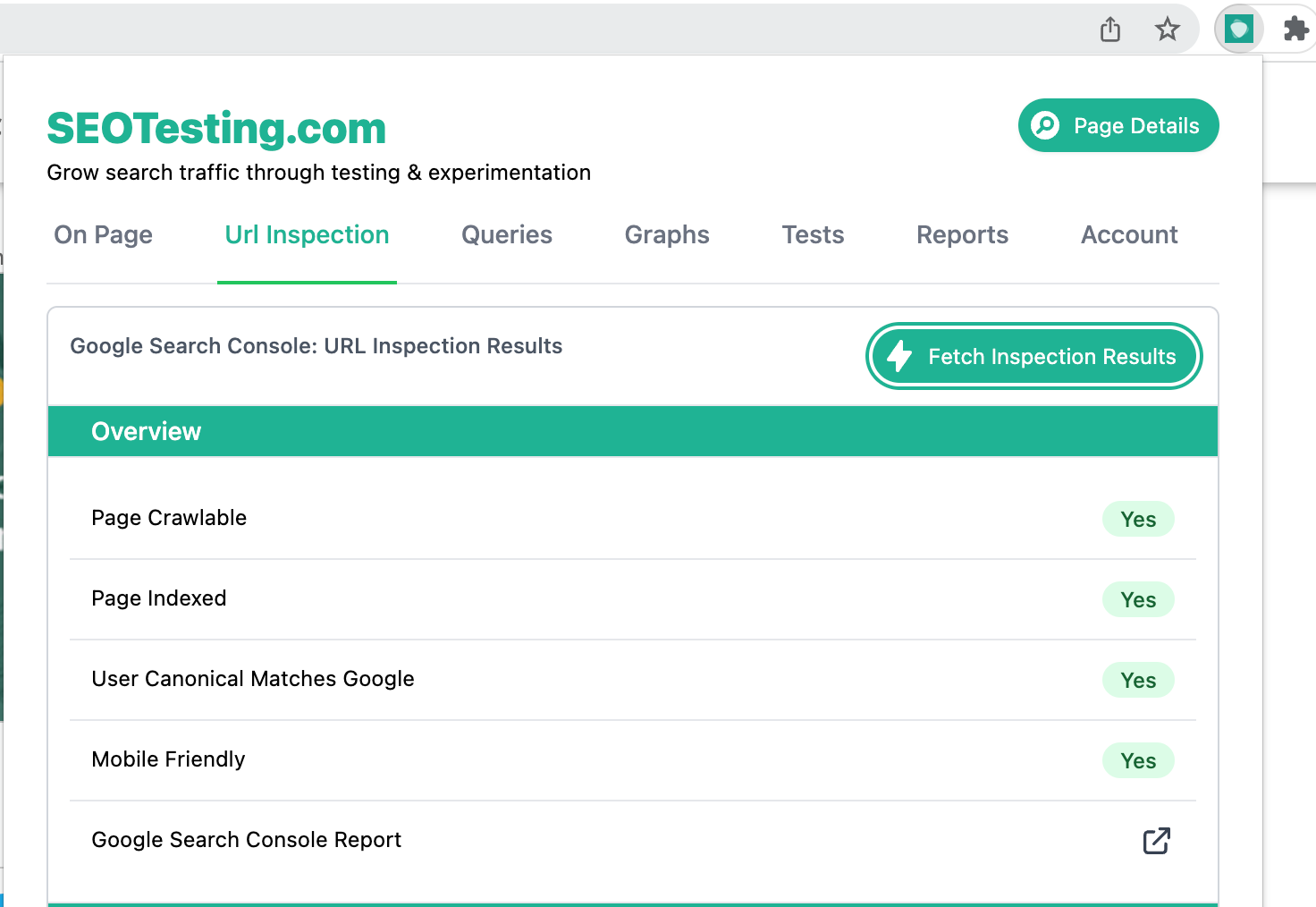Click the Grow search traffic tagline
1316x907 pixels.
coord(319,173)
